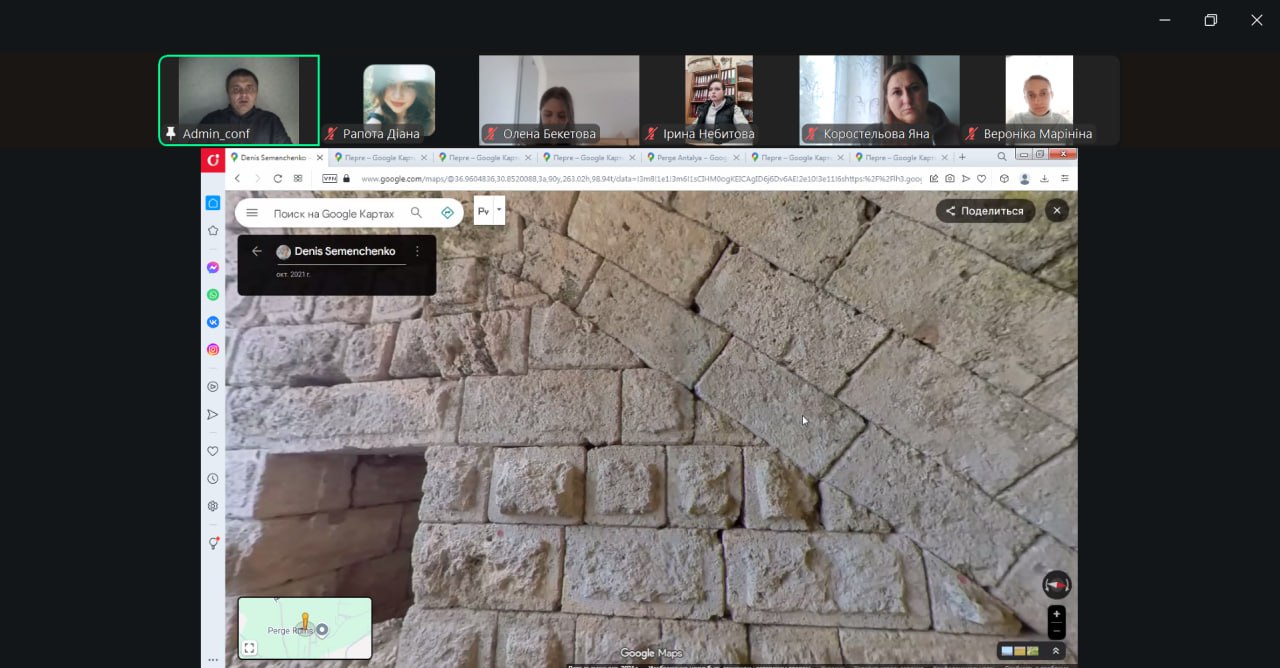1280x668 pixels.
Task: Reload the page with the refresh icon
Action: (x=277, y=178)
